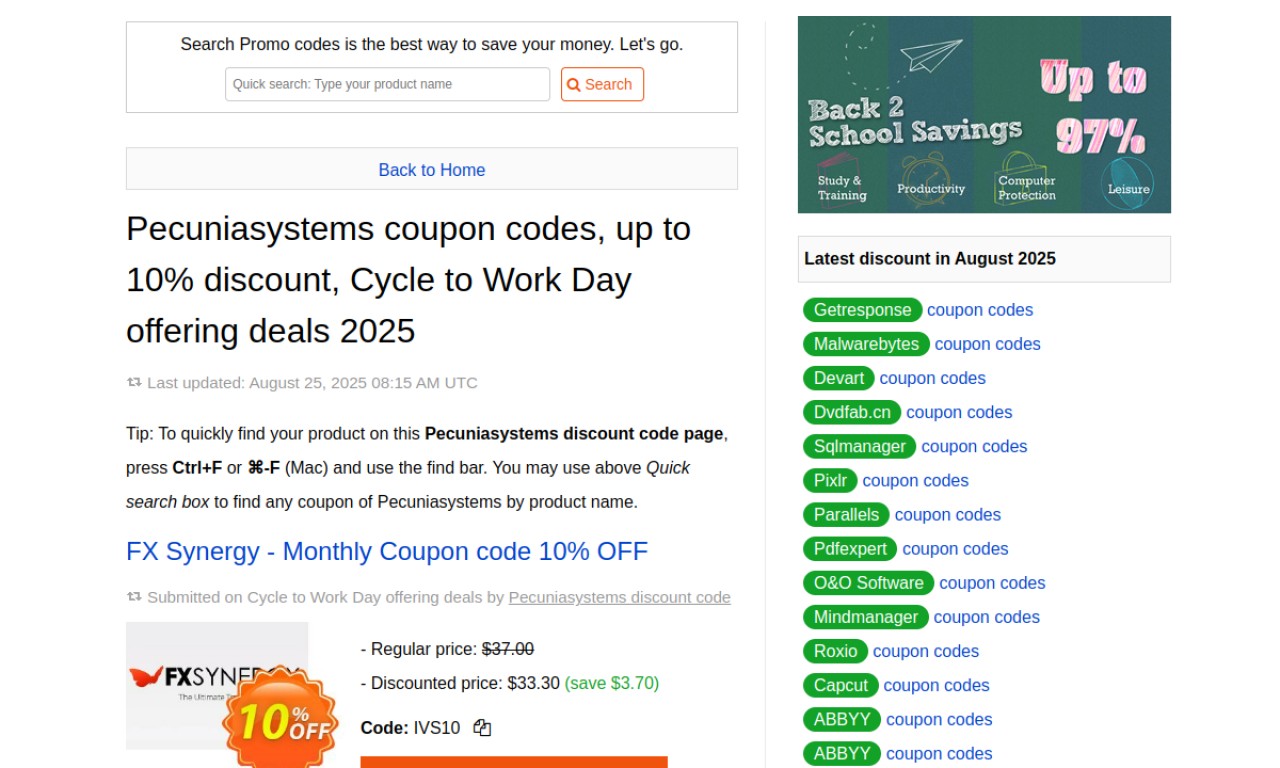This screenshot has height=768, width=1280.
Task: Open Capcut coupon codes tag
Action: 841,684
